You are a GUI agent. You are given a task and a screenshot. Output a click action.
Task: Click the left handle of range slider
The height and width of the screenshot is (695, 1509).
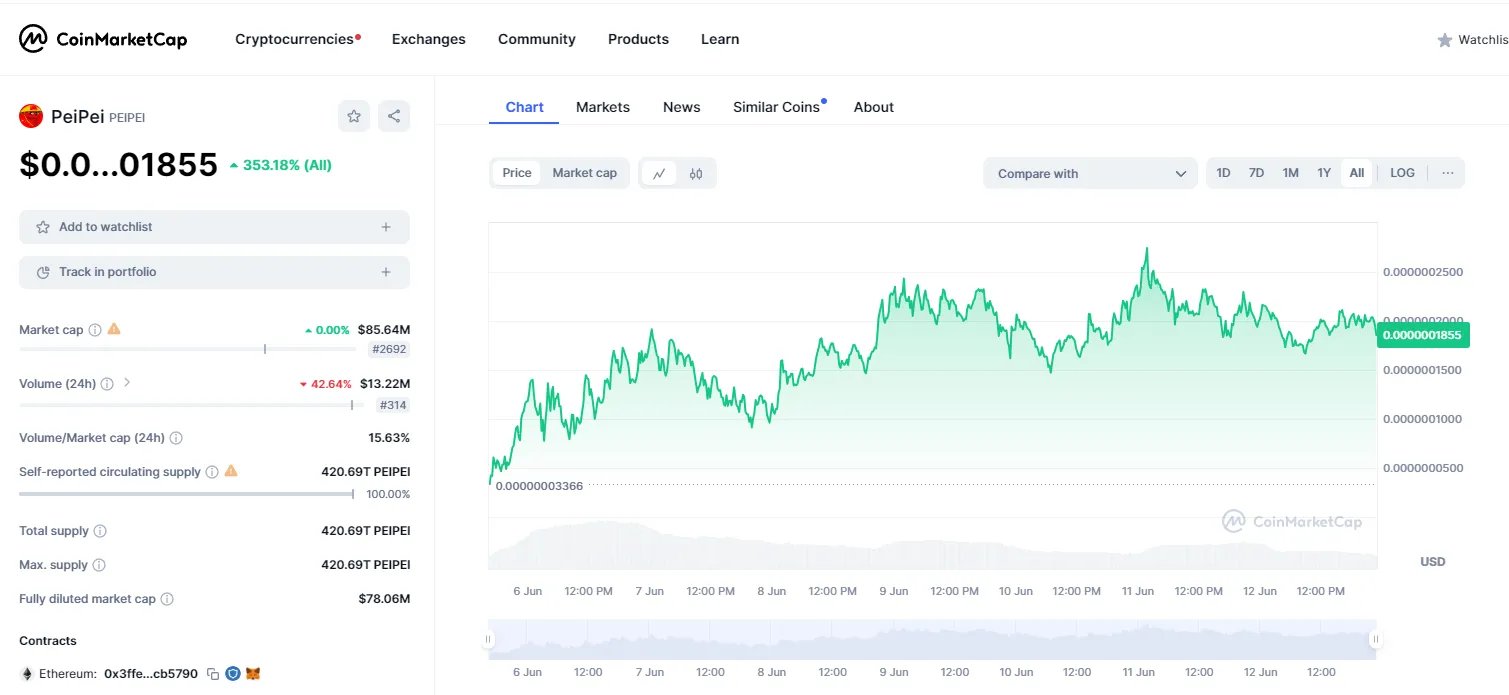tap(489, 639)
